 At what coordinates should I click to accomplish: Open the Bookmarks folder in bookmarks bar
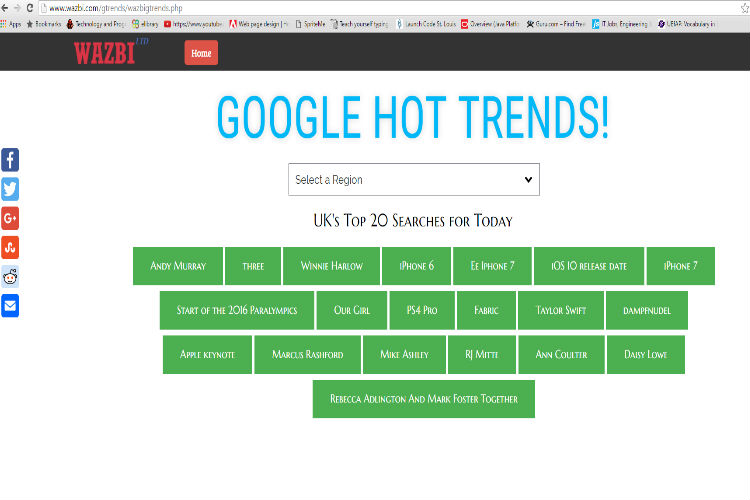[43, 23]
